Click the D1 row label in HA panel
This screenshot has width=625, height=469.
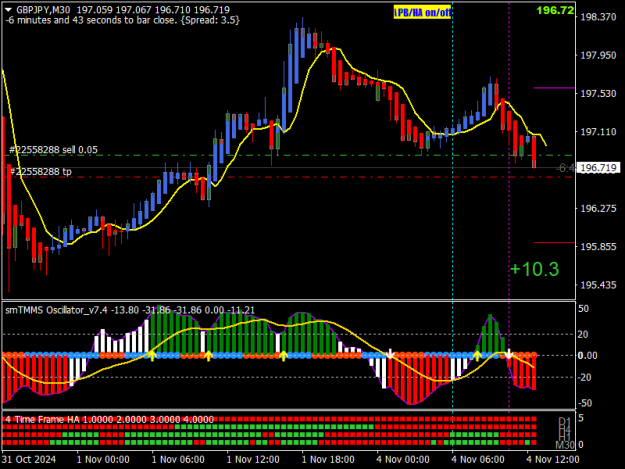[x=565, y=421]
